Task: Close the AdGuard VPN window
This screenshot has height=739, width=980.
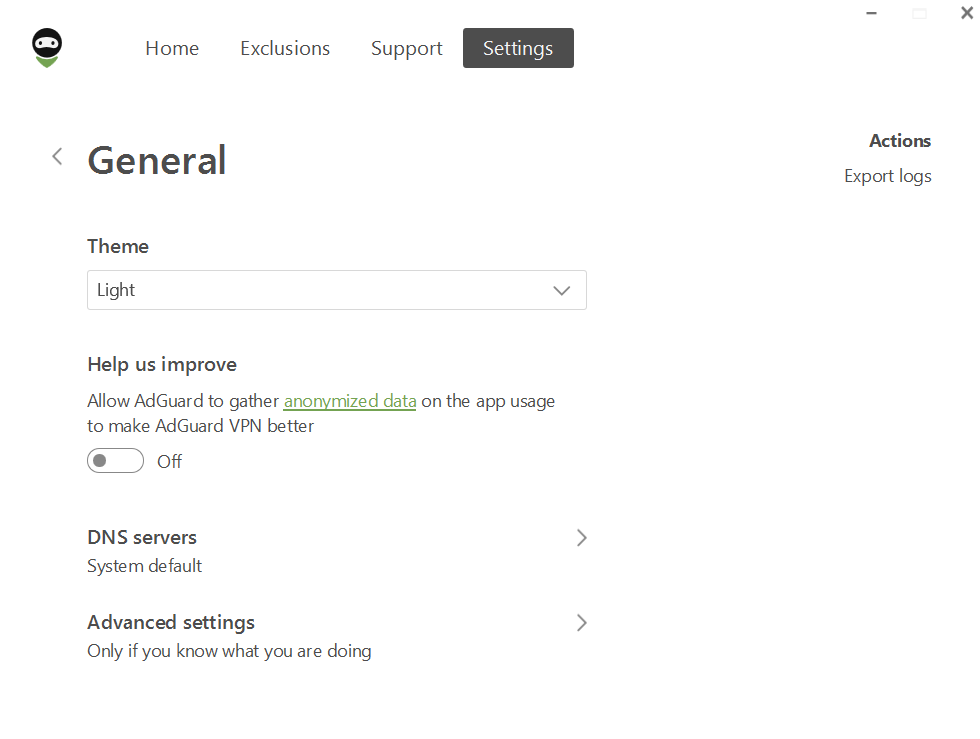Action: tap(966, 13)
